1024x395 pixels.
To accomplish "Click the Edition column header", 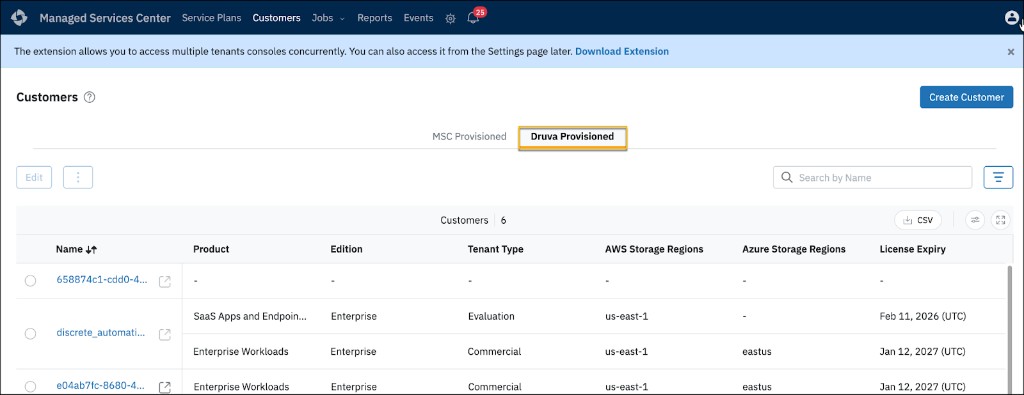I will pos(346,249).
